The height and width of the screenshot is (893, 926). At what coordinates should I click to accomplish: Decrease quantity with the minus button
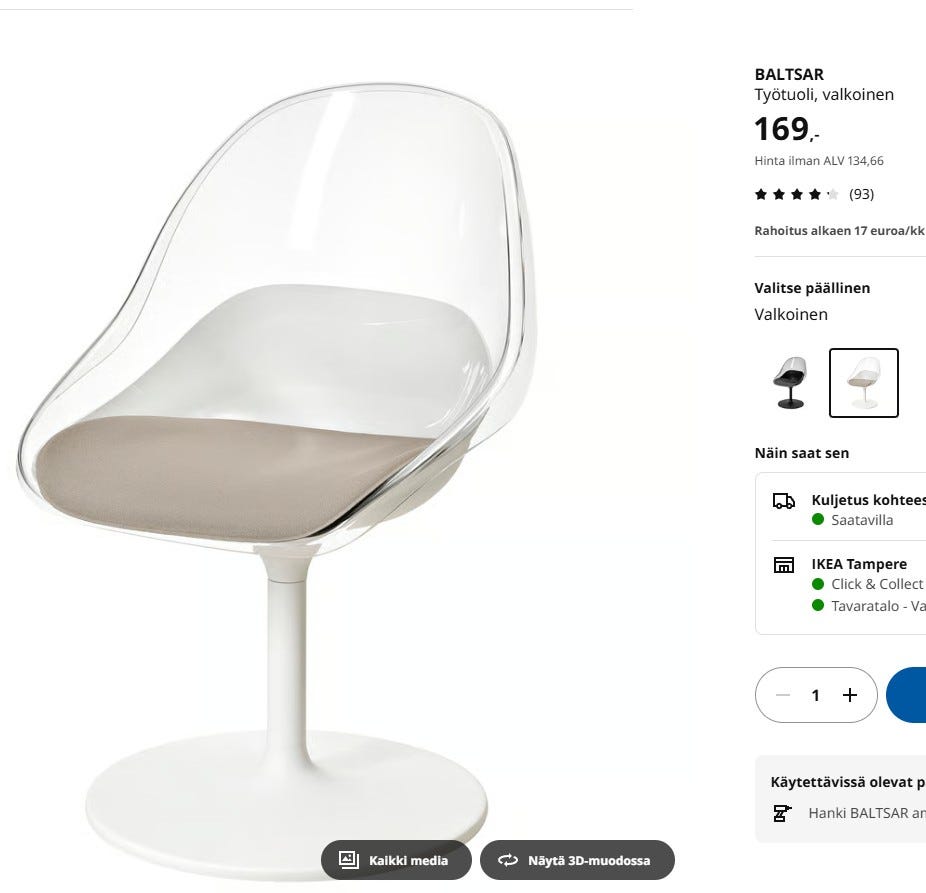pos(782,695)
